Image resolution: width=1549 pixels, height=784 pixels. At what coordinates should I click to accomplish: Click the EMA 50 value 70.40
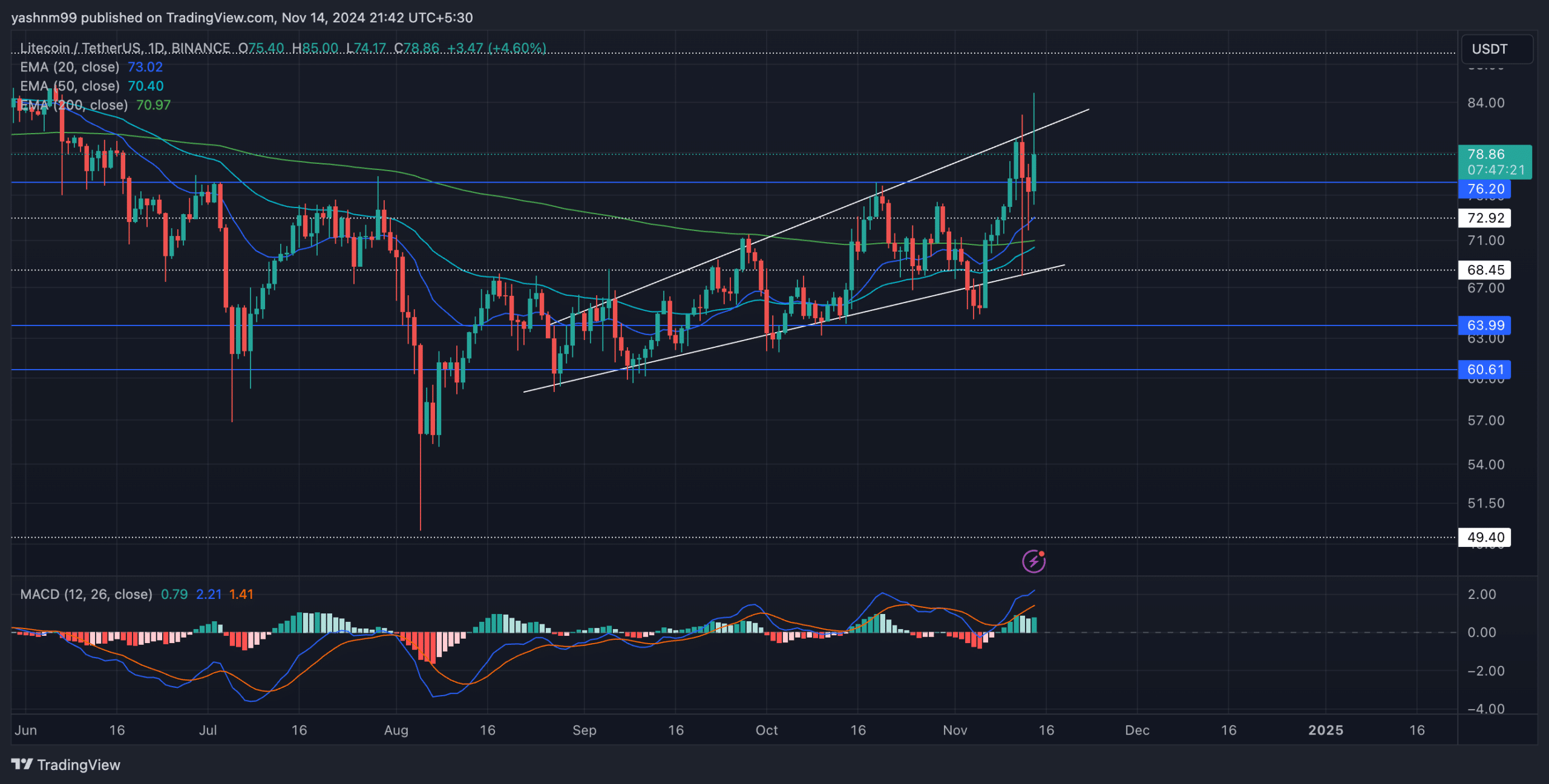(145, 86)
